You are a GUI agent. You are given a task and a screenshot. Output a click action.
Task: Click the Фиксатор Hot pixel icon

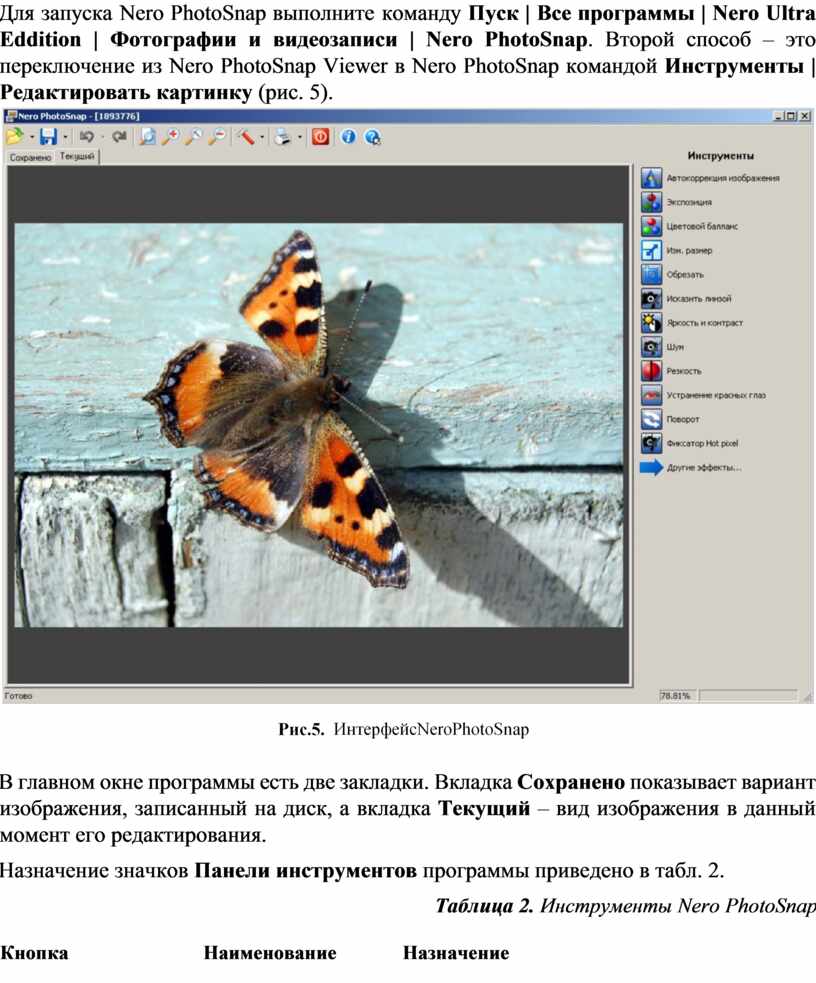tap(651, 443)
